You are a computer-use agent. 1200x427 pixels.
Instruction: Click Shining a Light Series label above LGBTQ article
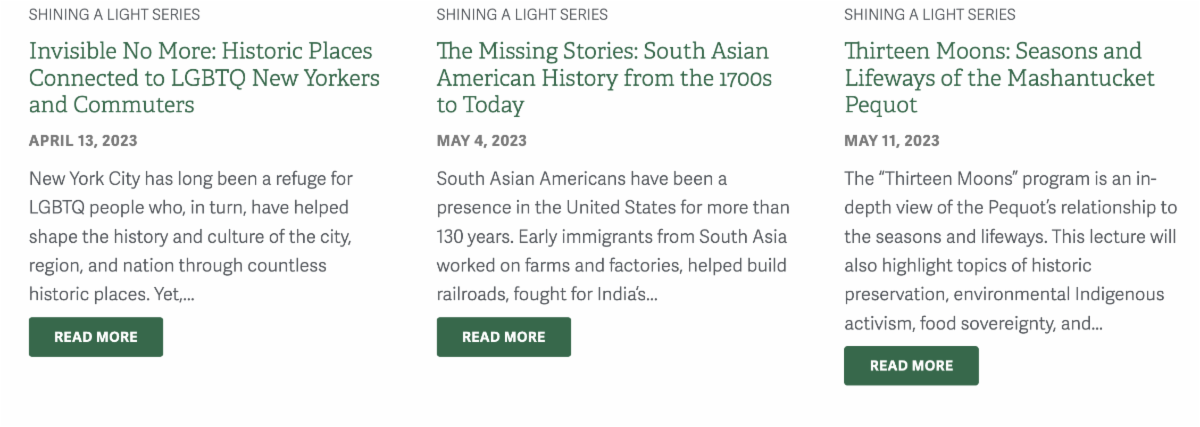pyautogui.click(x=114, y=14)
